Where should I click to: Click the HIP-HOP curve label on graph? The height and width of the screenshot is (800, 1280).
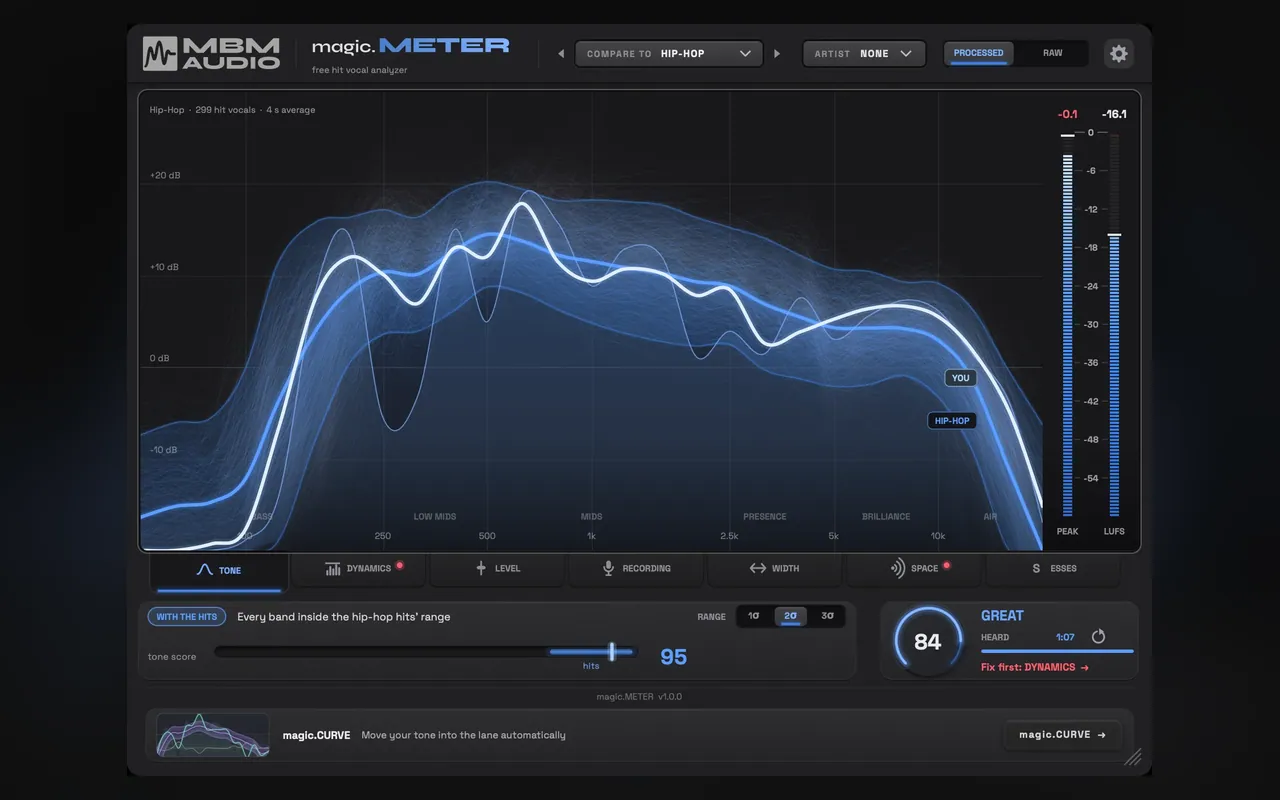tap(952, 421)
